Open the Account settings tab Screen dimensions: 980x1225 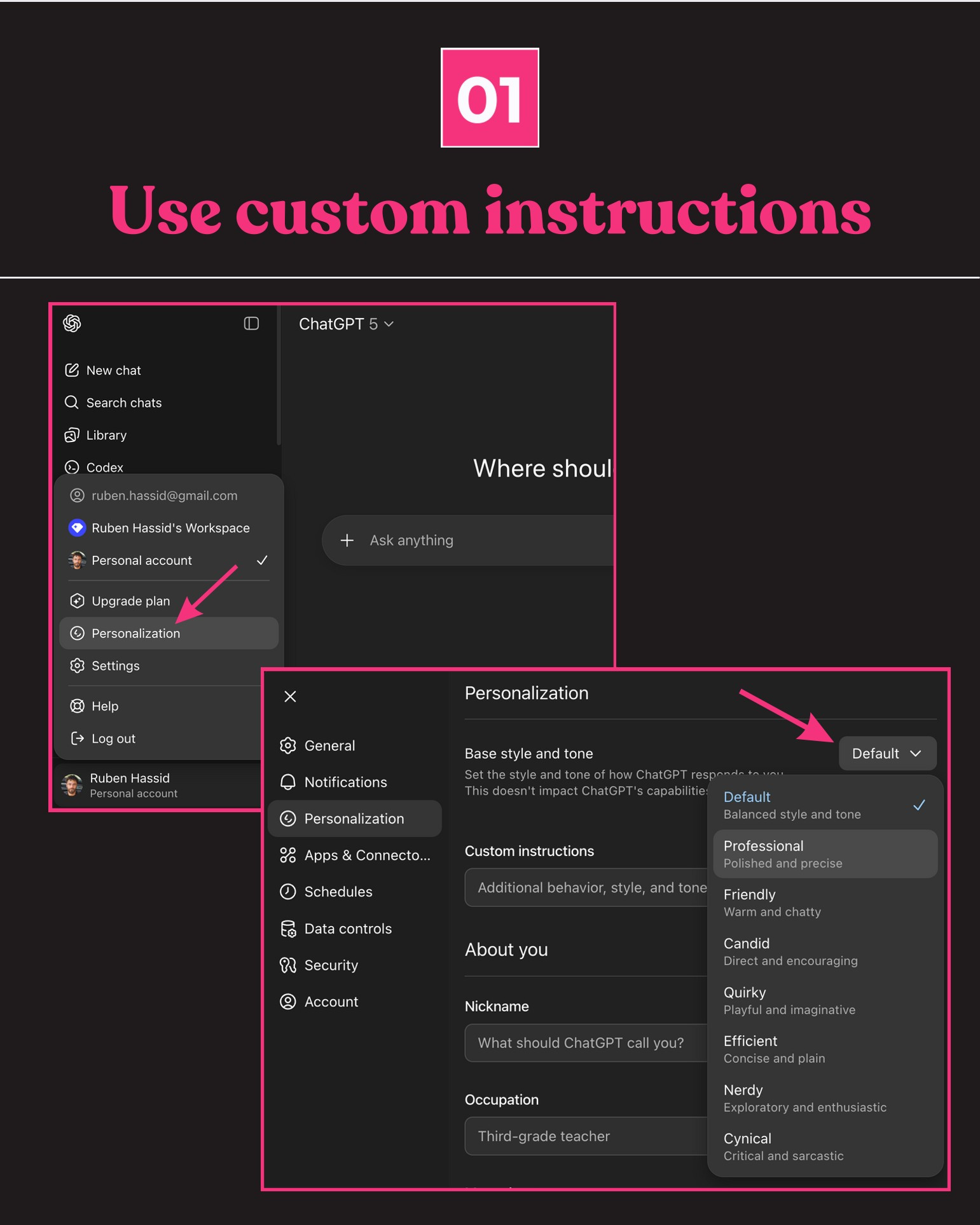click(x=355, y=1002)
